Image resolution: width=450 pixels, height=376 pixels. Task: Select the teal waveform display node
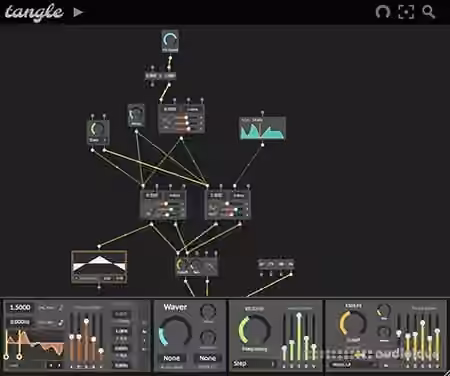coord(262,128)
